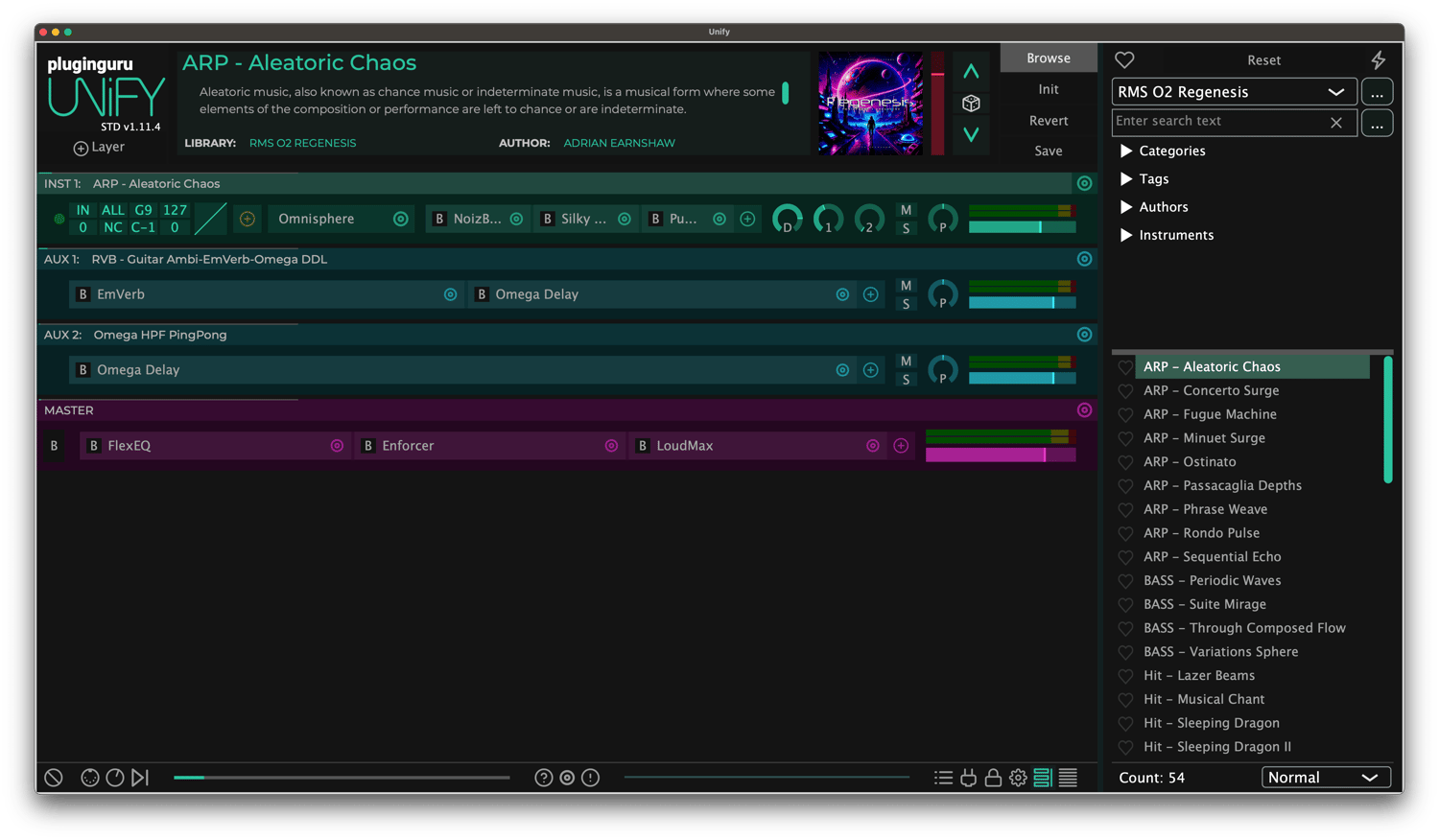Add a new Layer
1439x840 pixels.
(99, 148)
